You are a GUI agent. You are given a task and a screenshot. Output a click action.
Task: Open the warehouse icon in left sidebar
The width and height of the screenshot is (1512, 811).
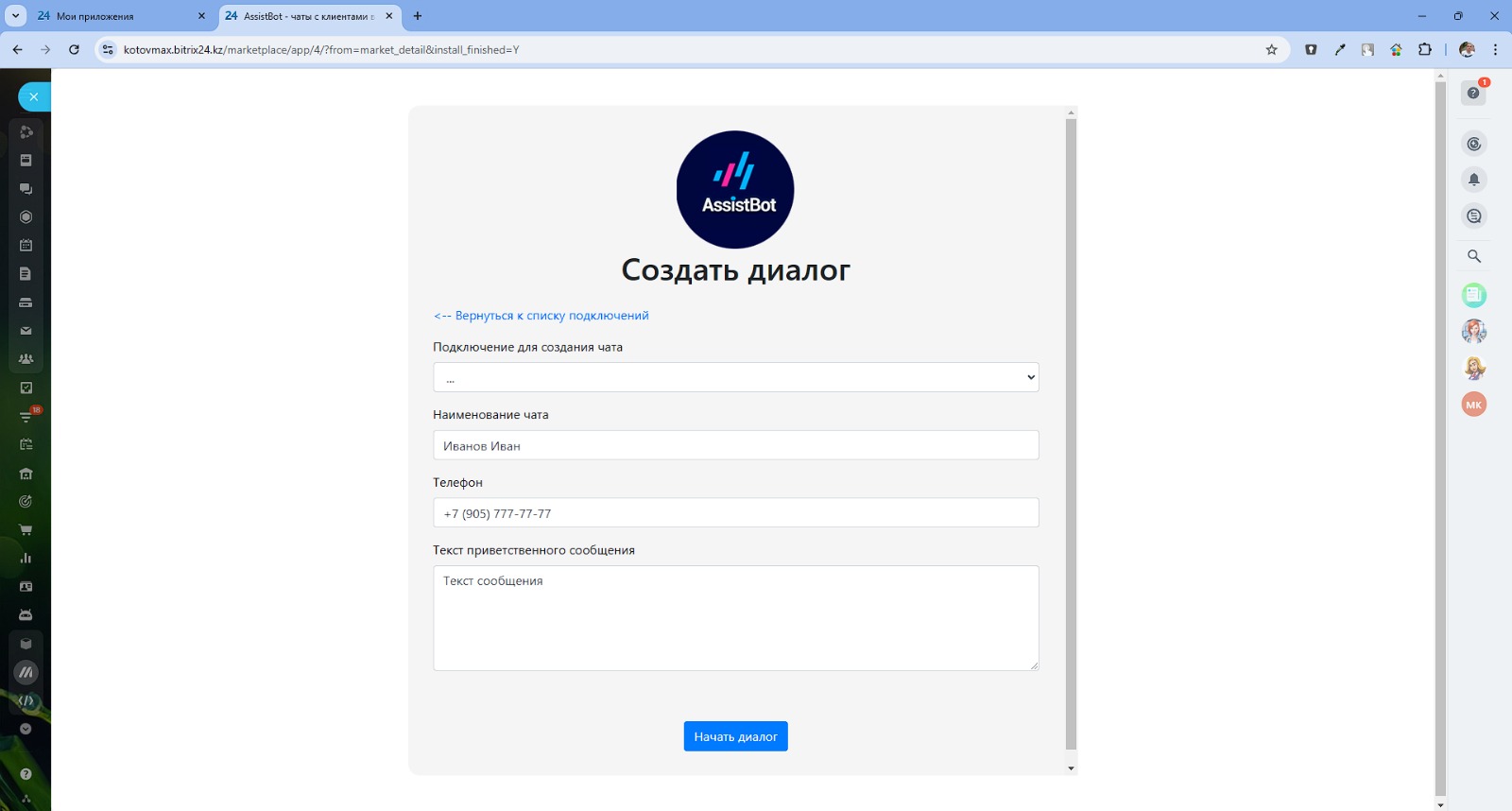pos(26,474)
